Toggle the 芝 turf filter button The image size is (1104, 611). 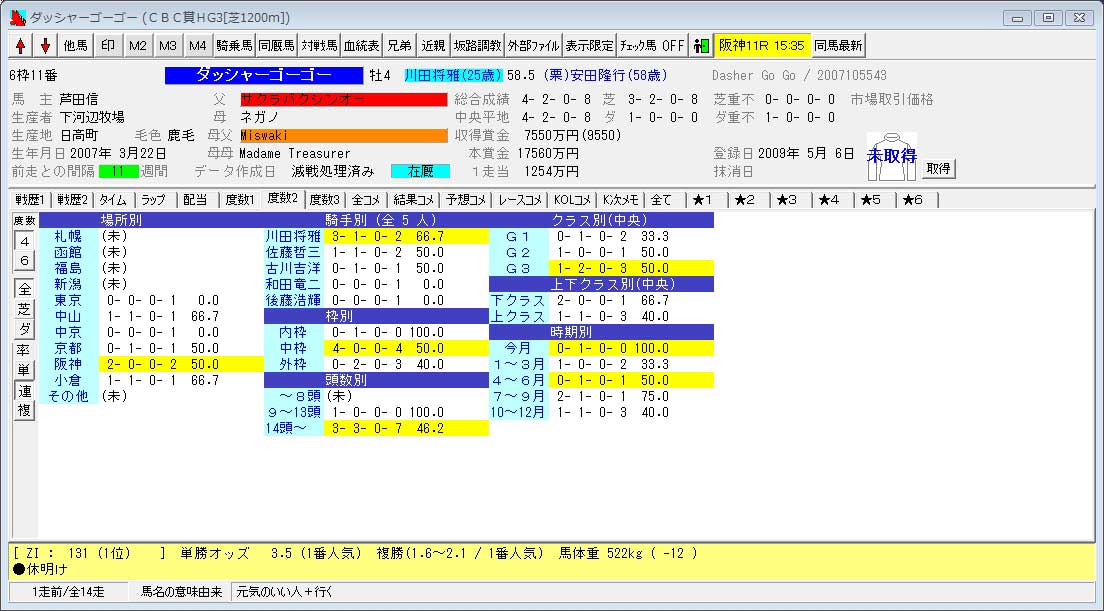pyautogui.click(x=25, y=309)
